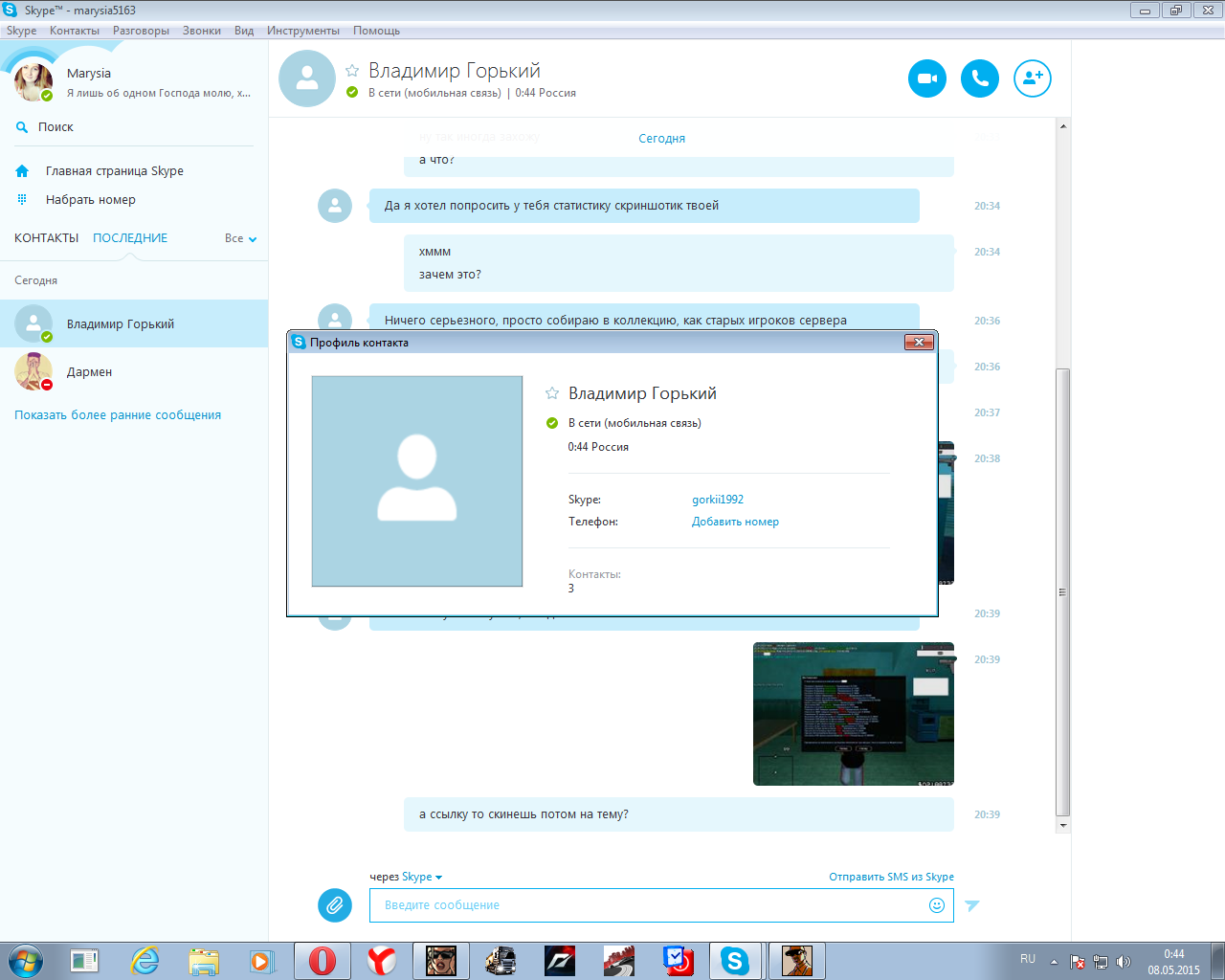Open Need for Speed icon in taskbar
The height and width of the screenshot is (980, 1225).
coord(560,961)
